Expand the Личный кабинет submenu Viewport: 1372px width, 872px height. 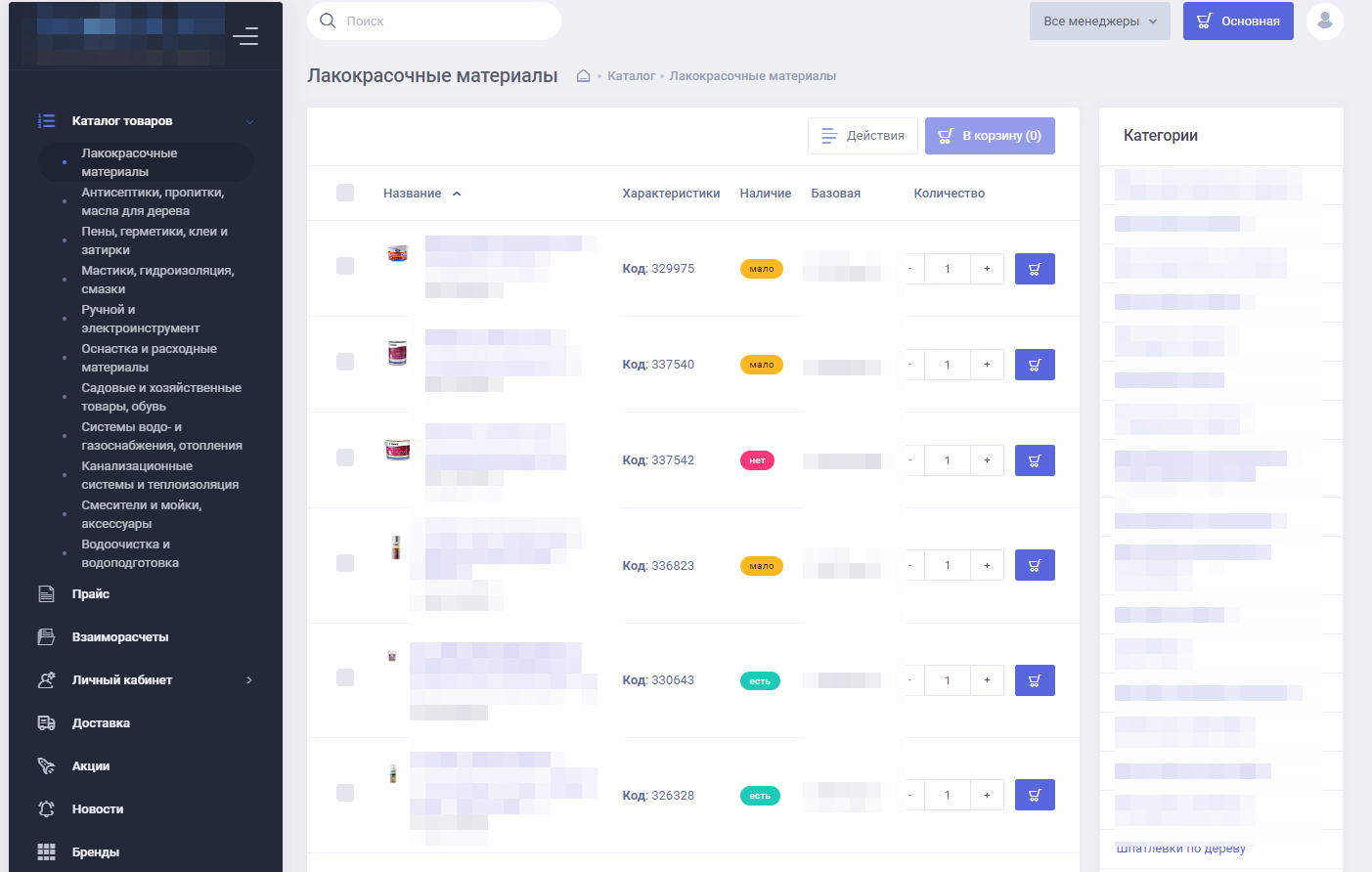click(249, 680)
